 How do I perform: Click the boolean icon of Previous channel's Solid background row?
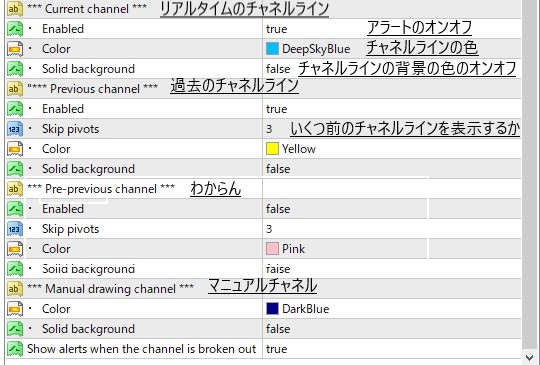point(15,169)
